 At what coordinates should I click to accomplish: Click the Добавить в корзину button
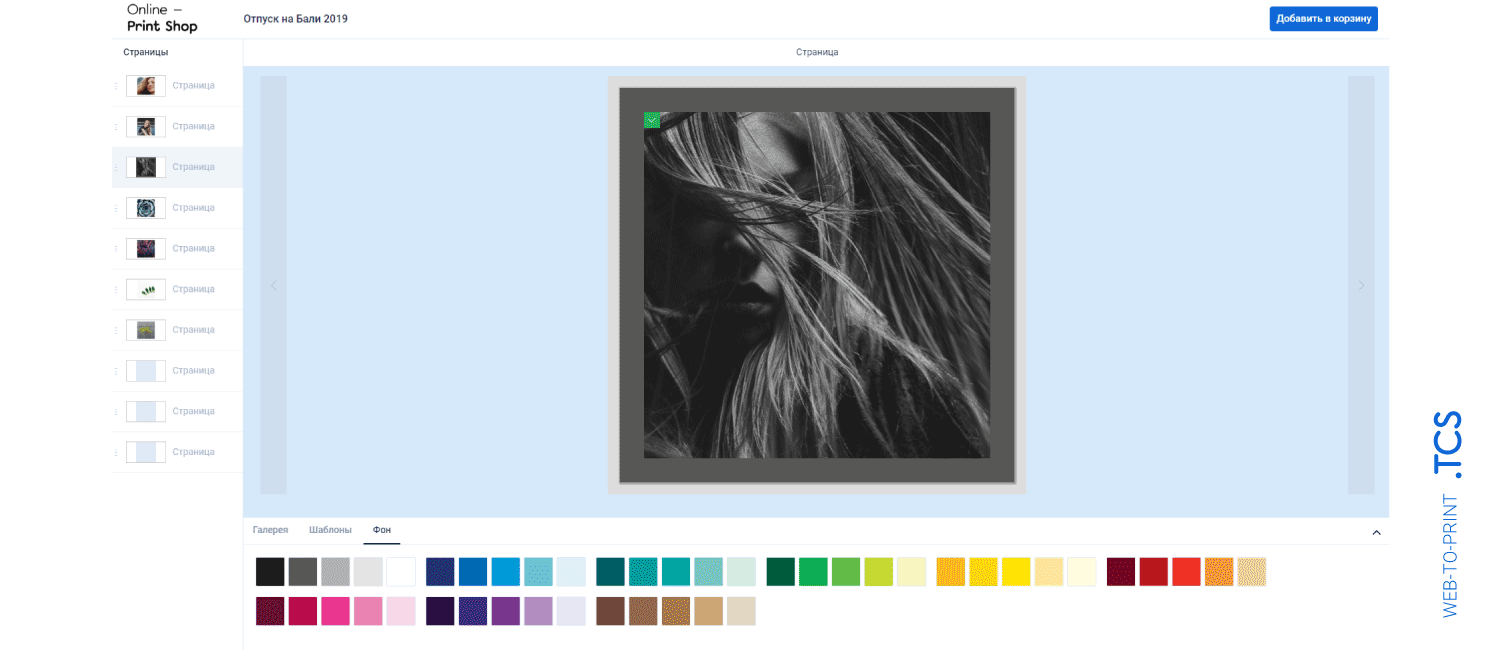(x=1323, y=19)
